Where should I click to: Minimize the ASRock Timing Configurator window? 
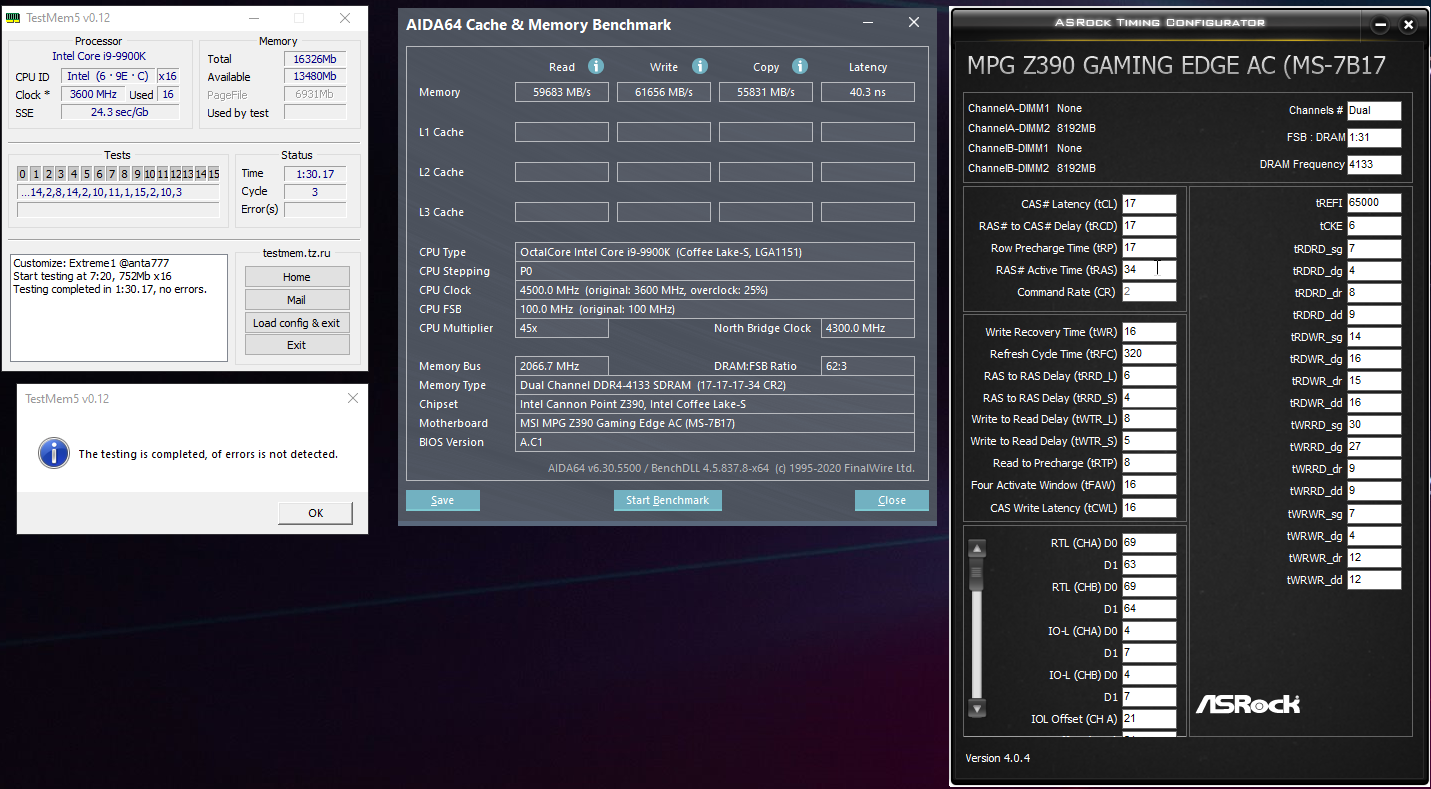click(x=1380, y=25)
